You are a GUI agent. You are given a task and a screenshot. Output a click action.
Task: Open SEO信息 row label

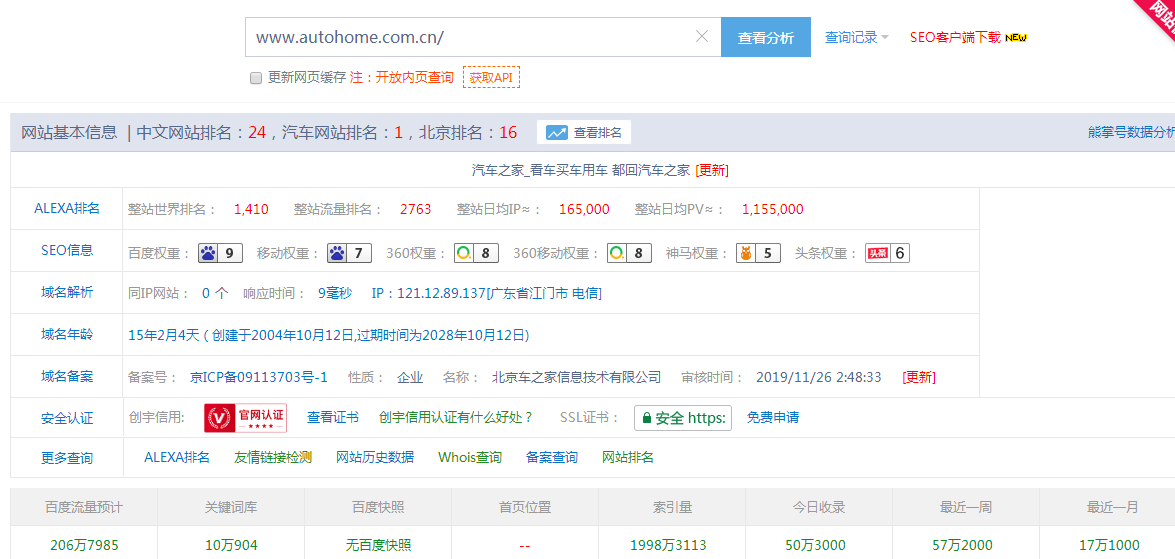pyautogui.click(x=67, y=251)
